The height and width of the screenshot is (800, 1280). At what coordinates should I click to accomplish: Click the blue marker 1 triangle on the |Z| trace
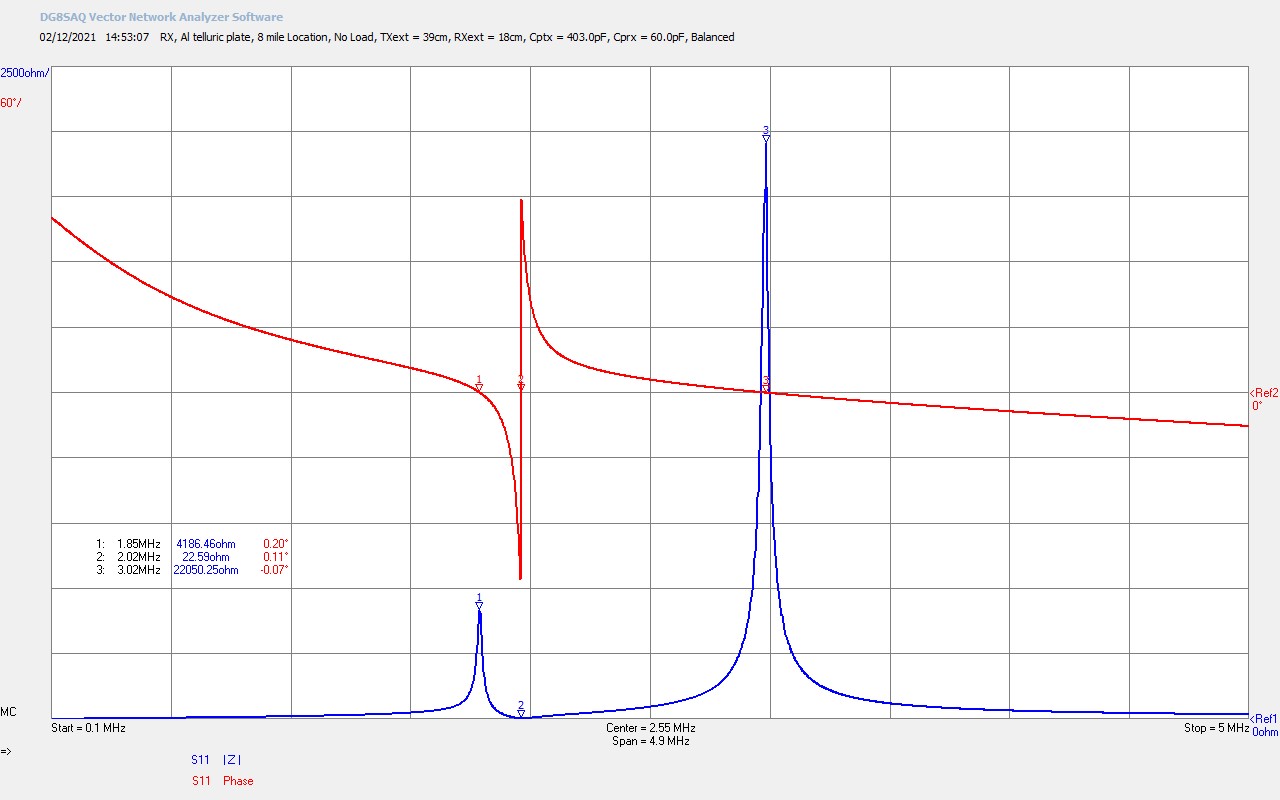pyautogui.click(x=479, y=605)
